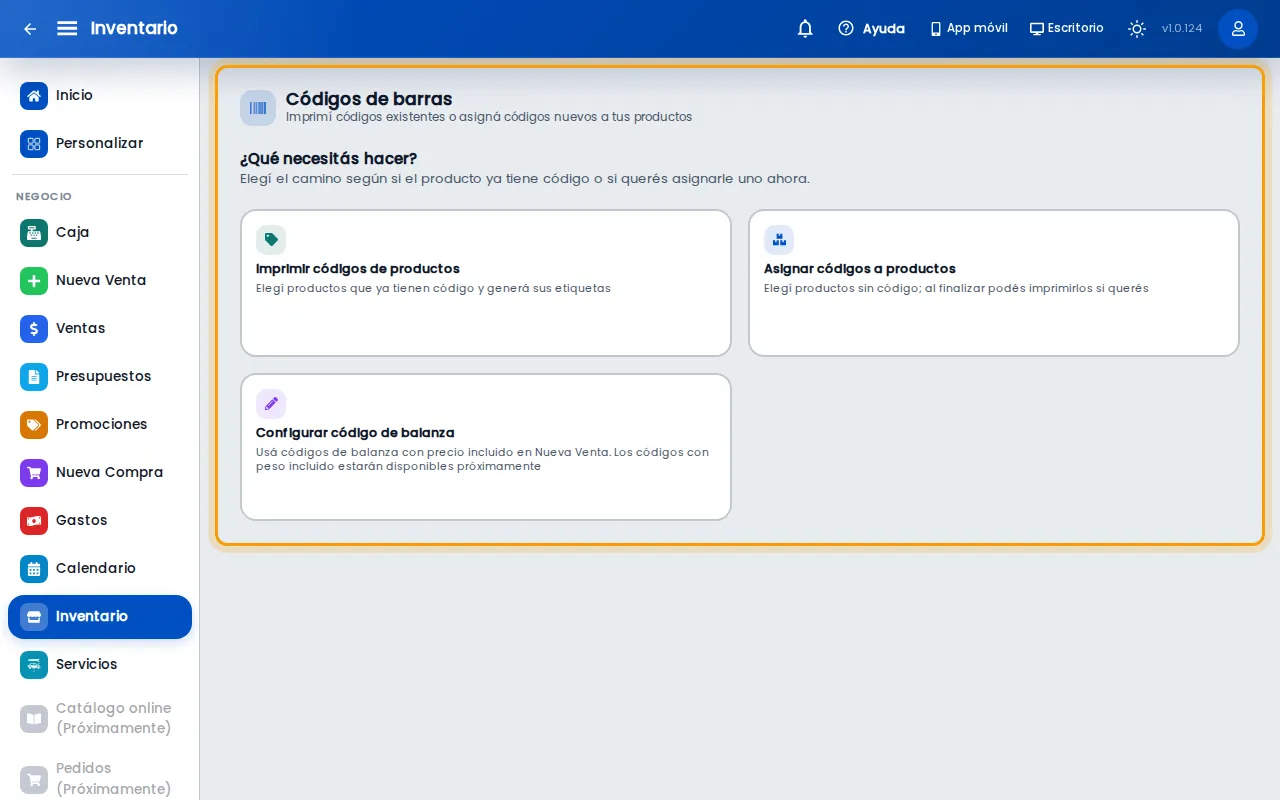Click the Inventario store icon
This screenshot has width=1280, height=800.
34,617
